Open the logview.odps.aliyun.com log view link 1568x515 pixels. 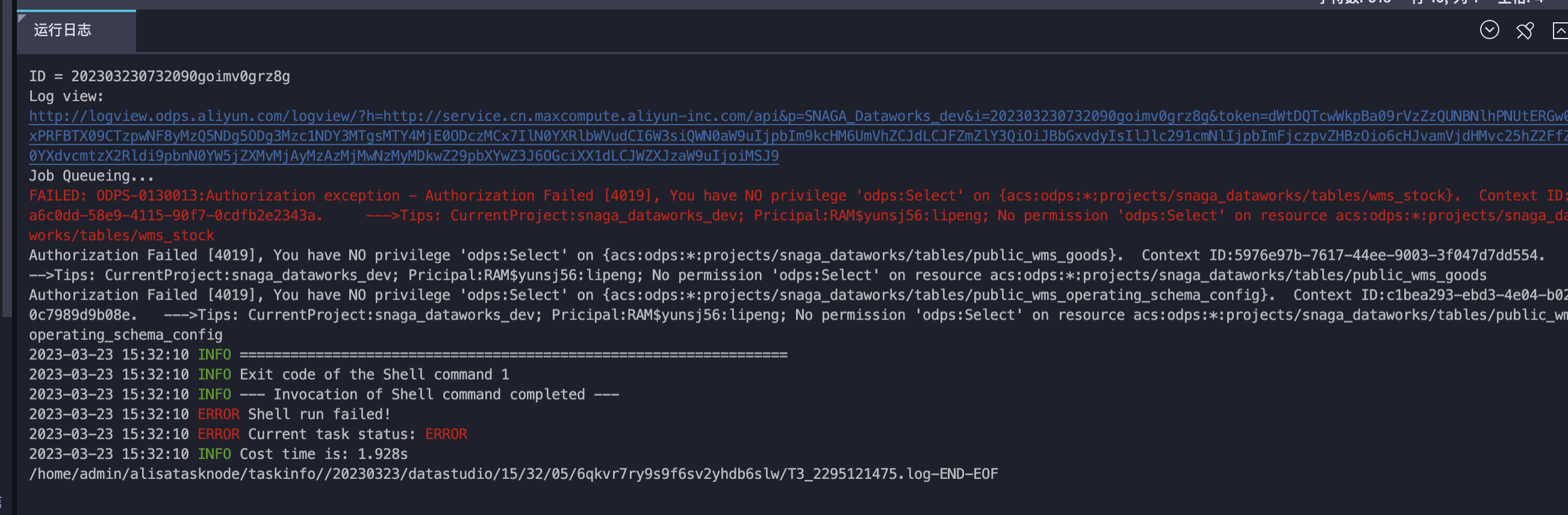point(798,116)
